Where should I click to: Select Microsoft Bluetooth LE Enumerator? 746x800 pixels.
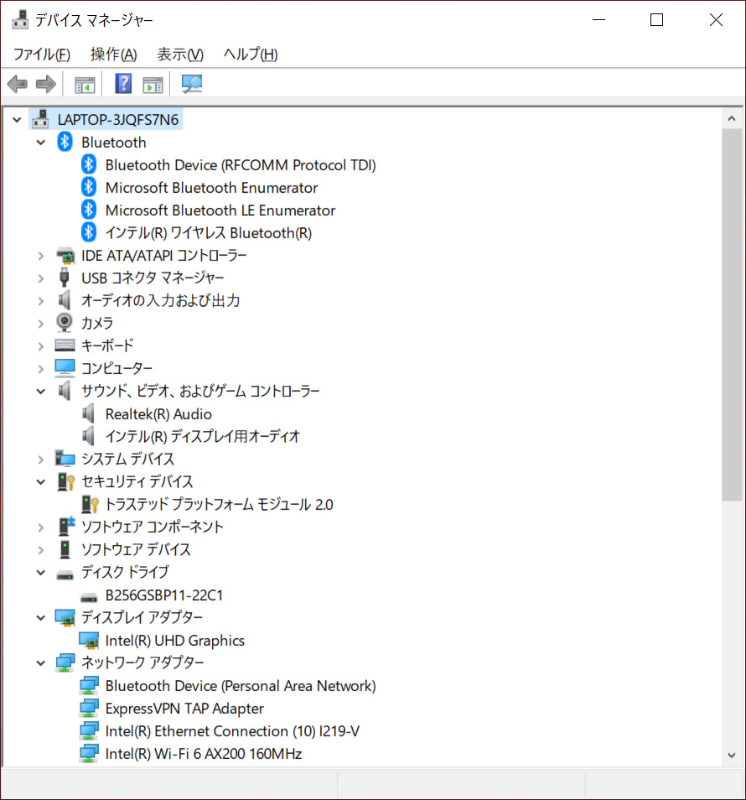click(220, 210)
